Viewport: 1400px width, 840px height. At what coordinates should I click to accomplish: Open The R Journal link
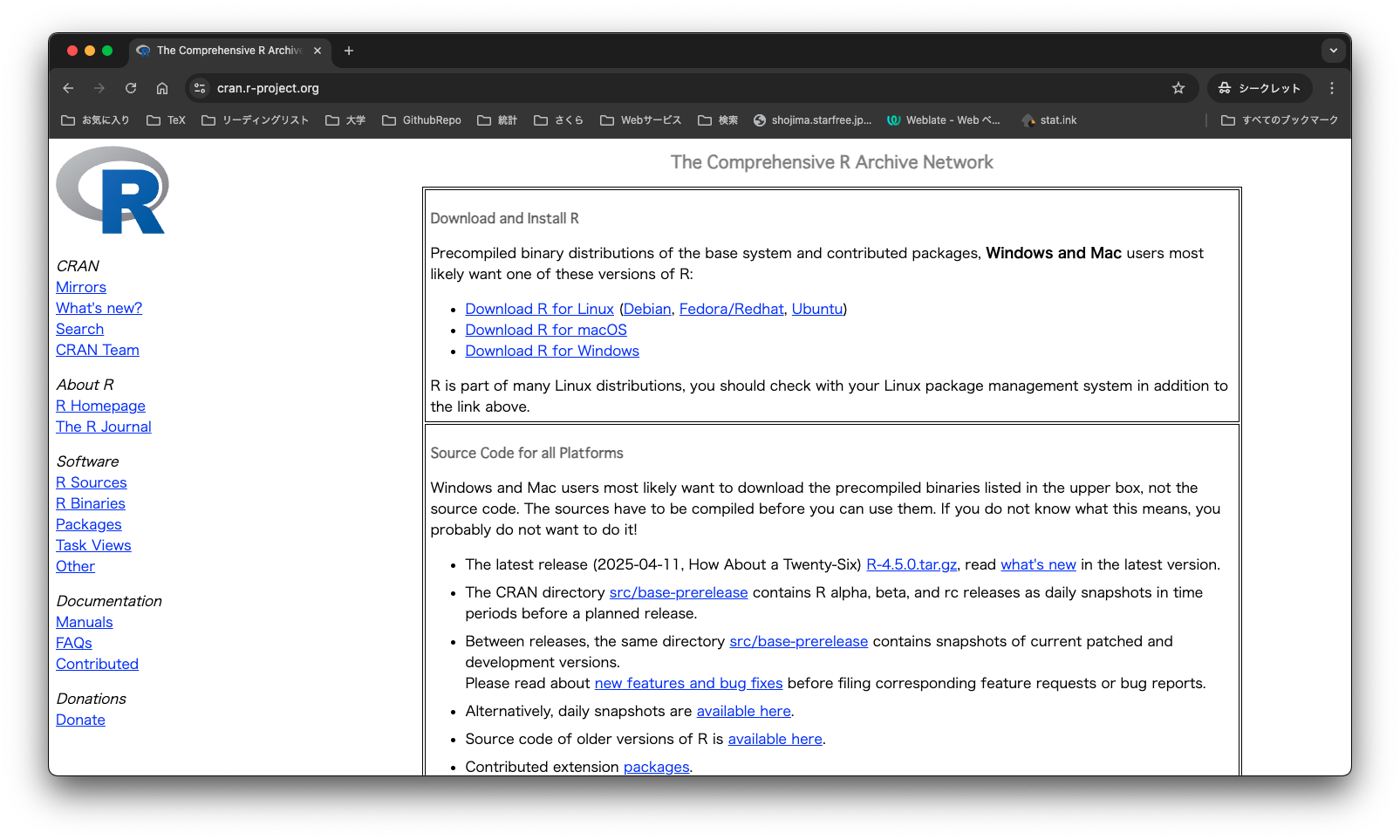[x=104, y=427]
